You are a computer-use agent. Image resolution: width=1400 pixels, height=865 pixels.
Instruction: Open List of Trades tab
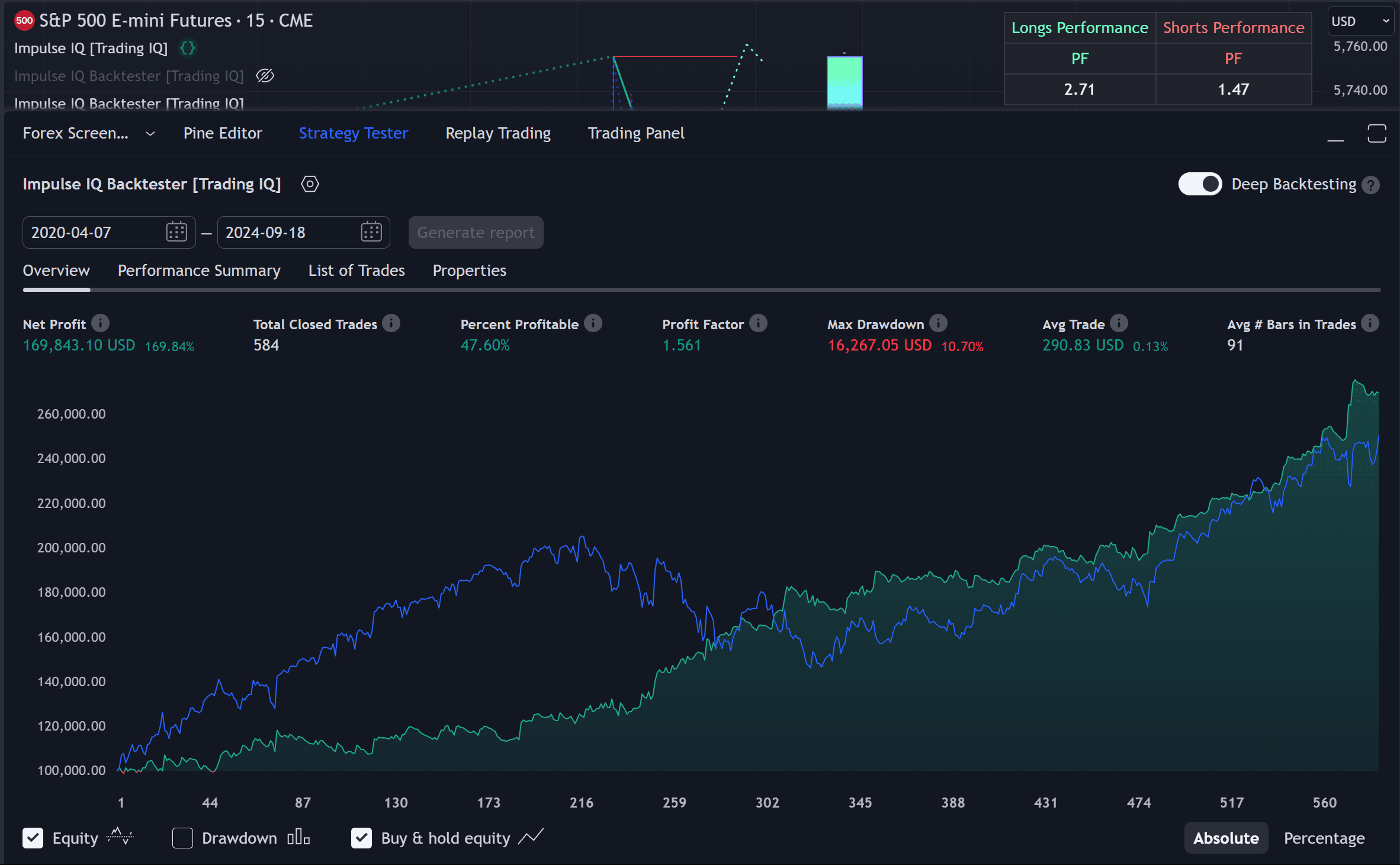(x=357, y=271)
